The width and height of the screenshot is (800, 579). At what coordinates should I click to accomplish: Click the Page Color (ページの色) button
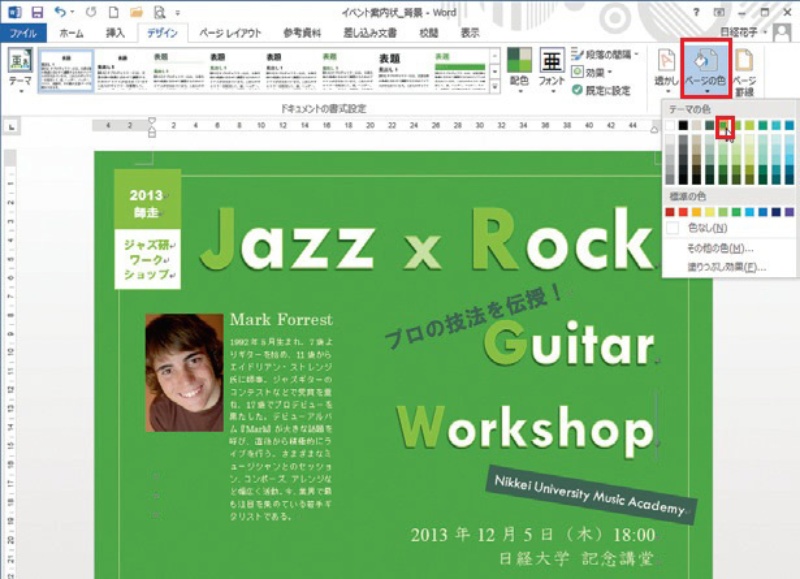(x=707, y=68)
